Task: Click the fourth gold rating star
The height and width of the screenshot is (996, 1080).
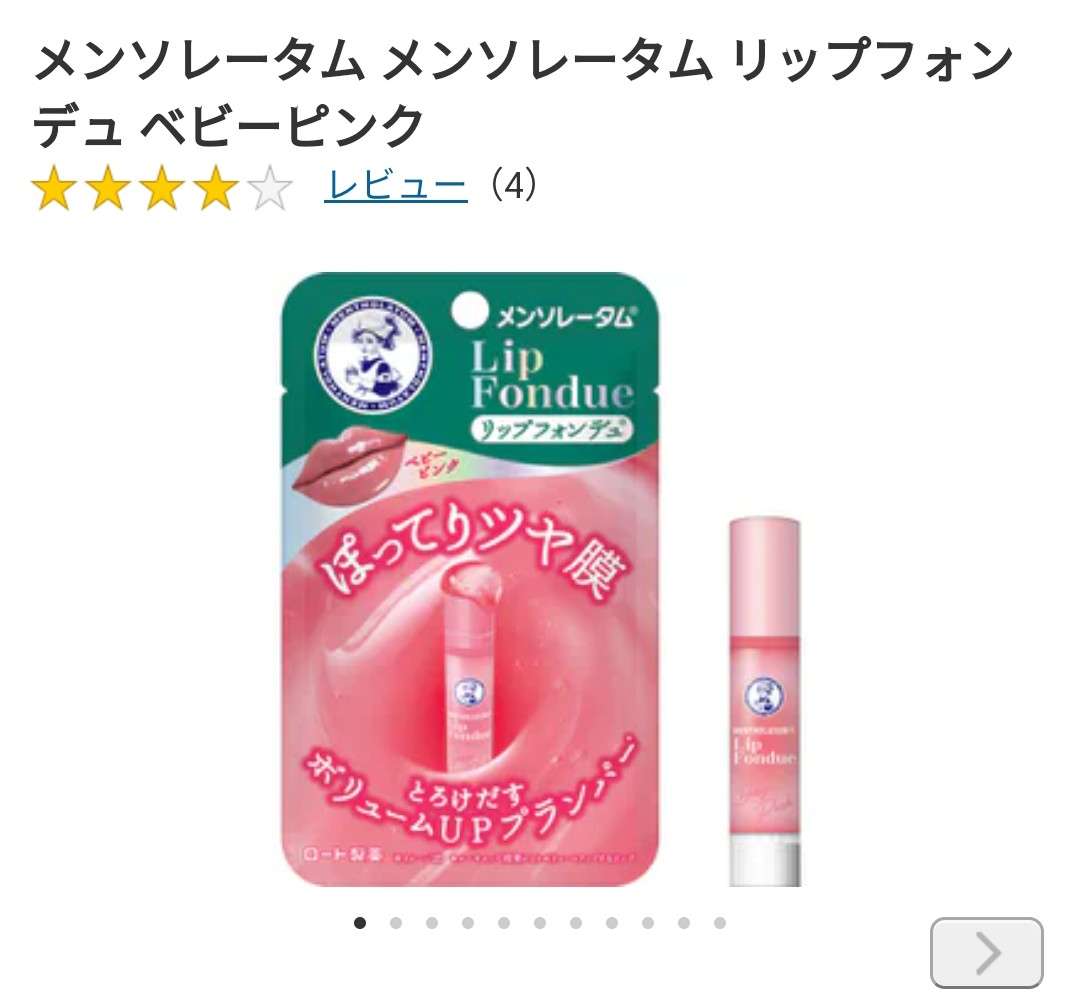Action: point(216,187)
